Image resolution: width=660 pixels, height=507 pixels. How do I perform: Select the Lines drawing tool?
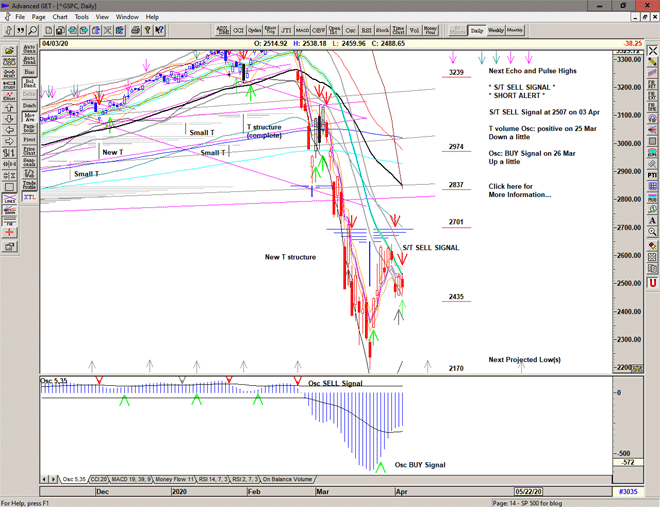[9, 198]
